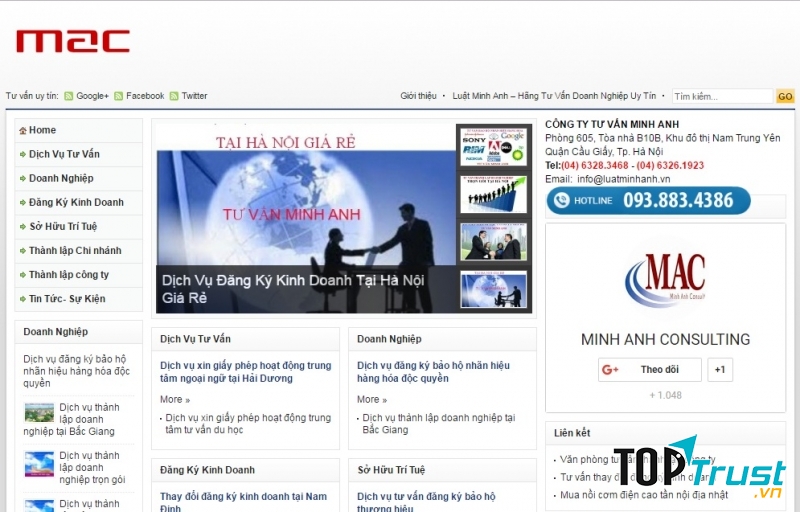Viewport: 800px width, 512px height.
Task: Select Thành lập công ty sidebar item
Action: [79, 274]
